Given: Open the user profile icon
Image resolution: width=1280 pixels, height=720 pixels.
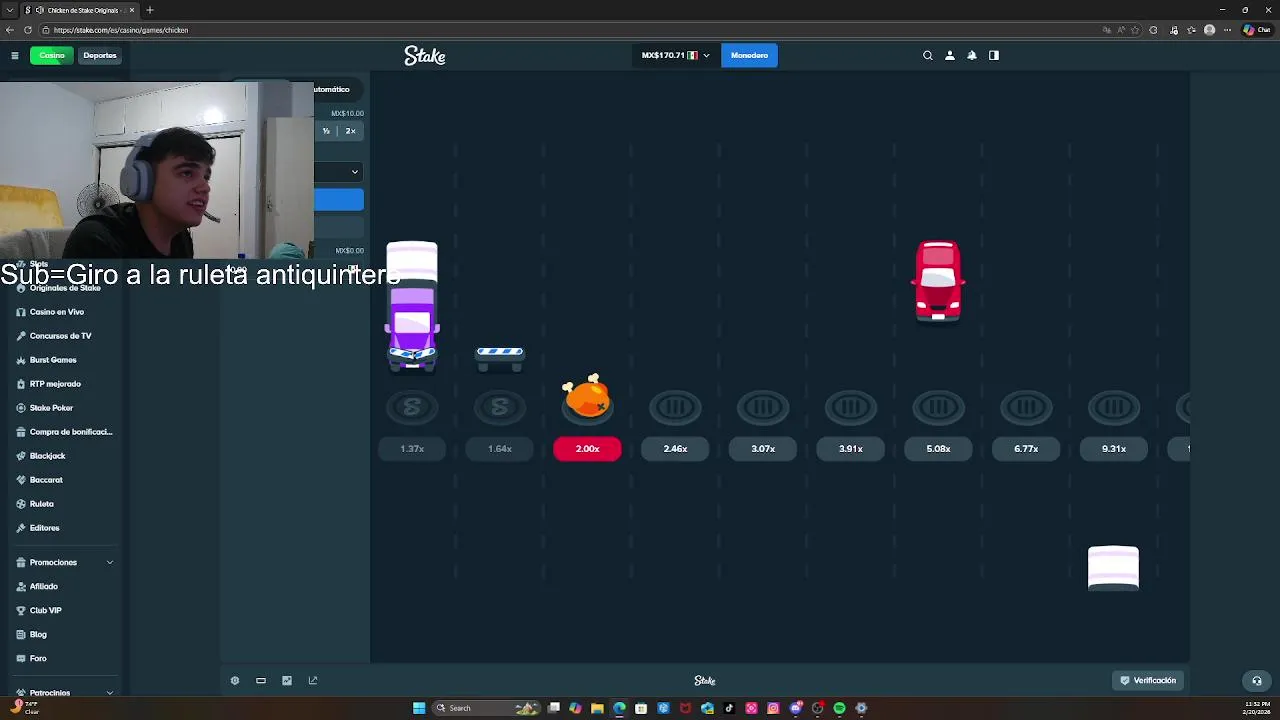Looking at the screenshot, I should [x=950, y=55].
